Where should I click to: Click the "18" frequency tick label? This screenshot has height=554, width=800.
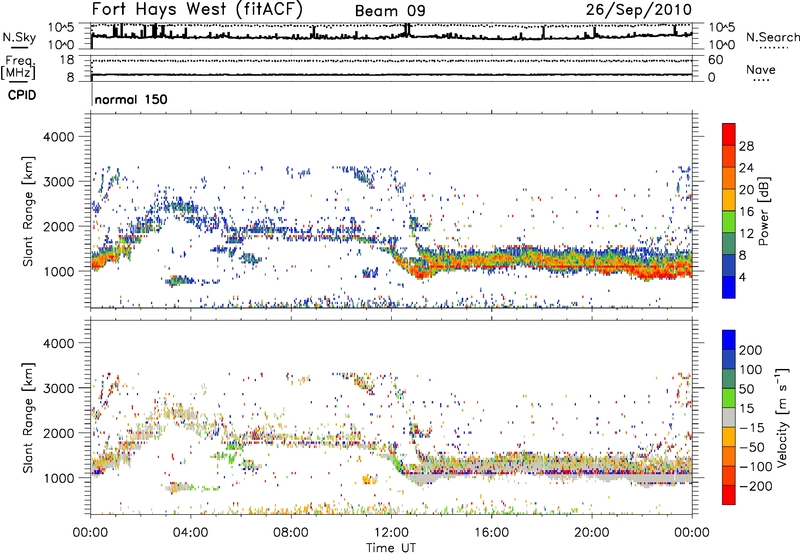(x=66, y=60)
